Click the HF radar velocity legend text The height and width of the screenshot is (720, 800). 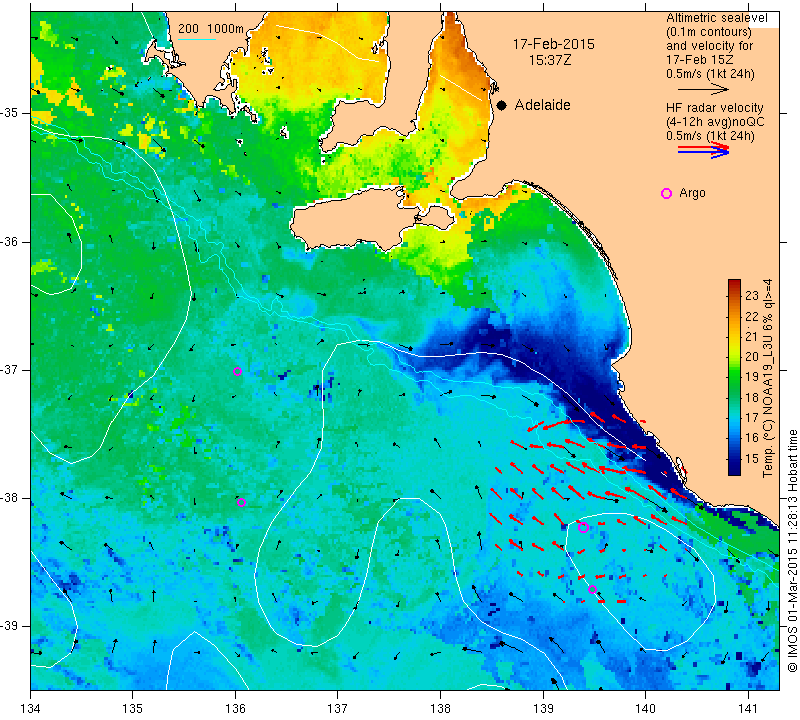coord(714,108)
